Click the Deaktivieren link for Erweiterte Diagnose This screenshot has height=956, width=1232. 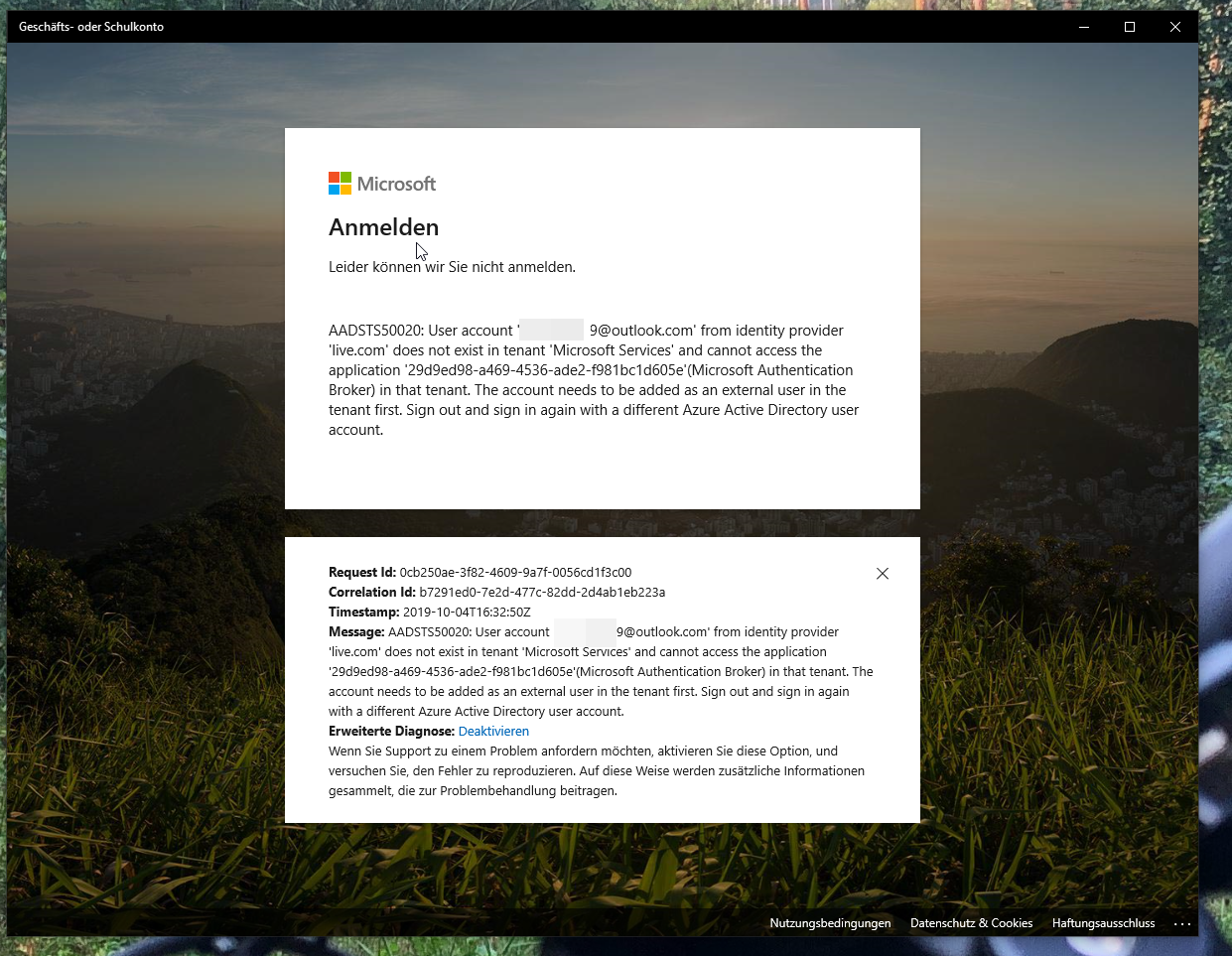(x=493, y=732)
